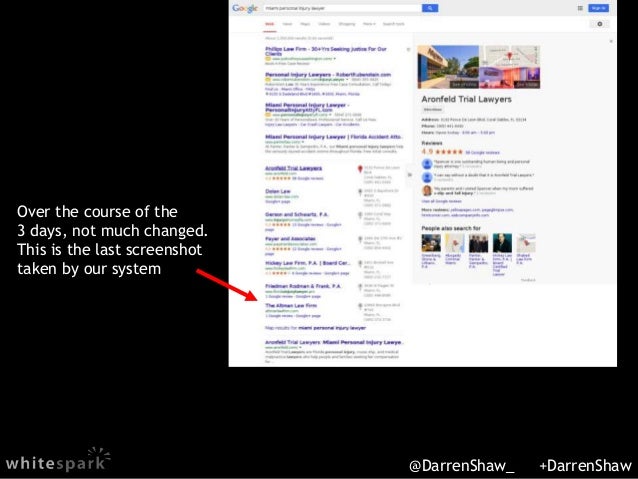Expand the arrow by the organic Aronfeld result URL
Screen dimensions: 638x479
300,348
